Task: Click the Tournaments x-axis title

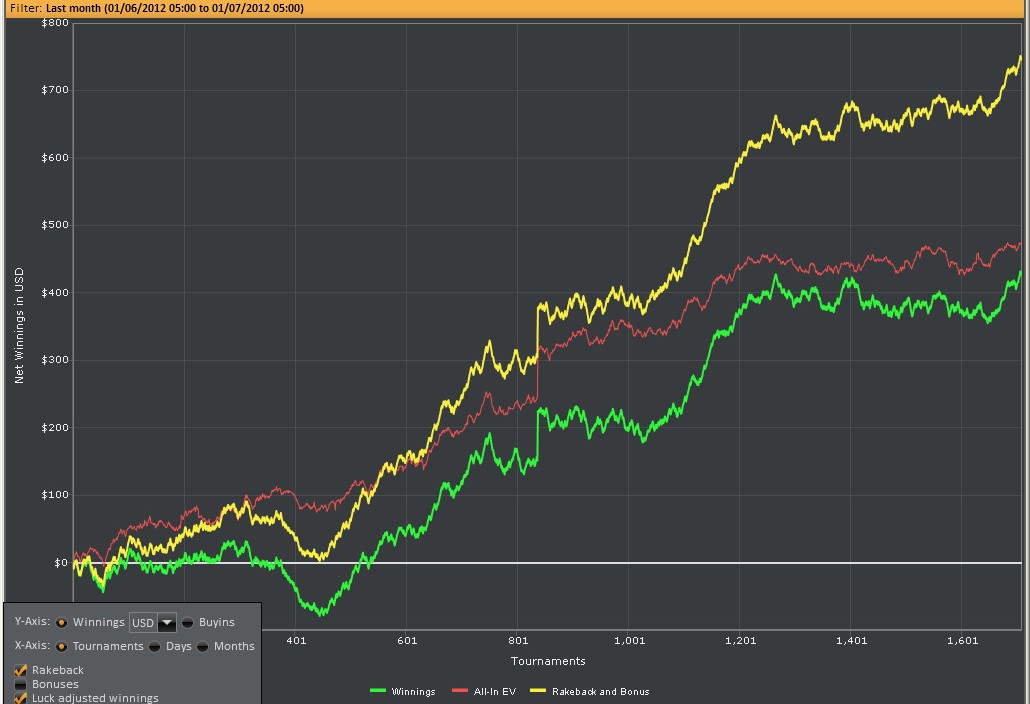Action: [548, 661]
